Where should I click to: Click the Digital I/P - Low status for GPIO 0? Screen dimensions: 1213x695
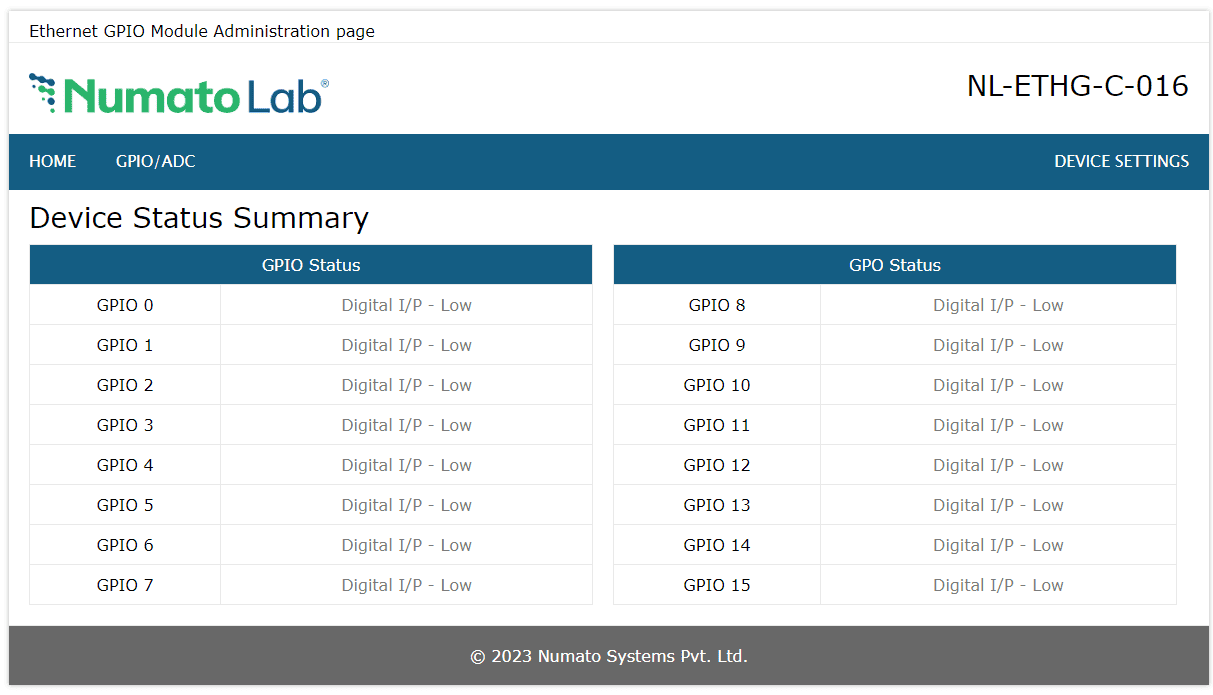pyautogui.click(x=406, y=304)
